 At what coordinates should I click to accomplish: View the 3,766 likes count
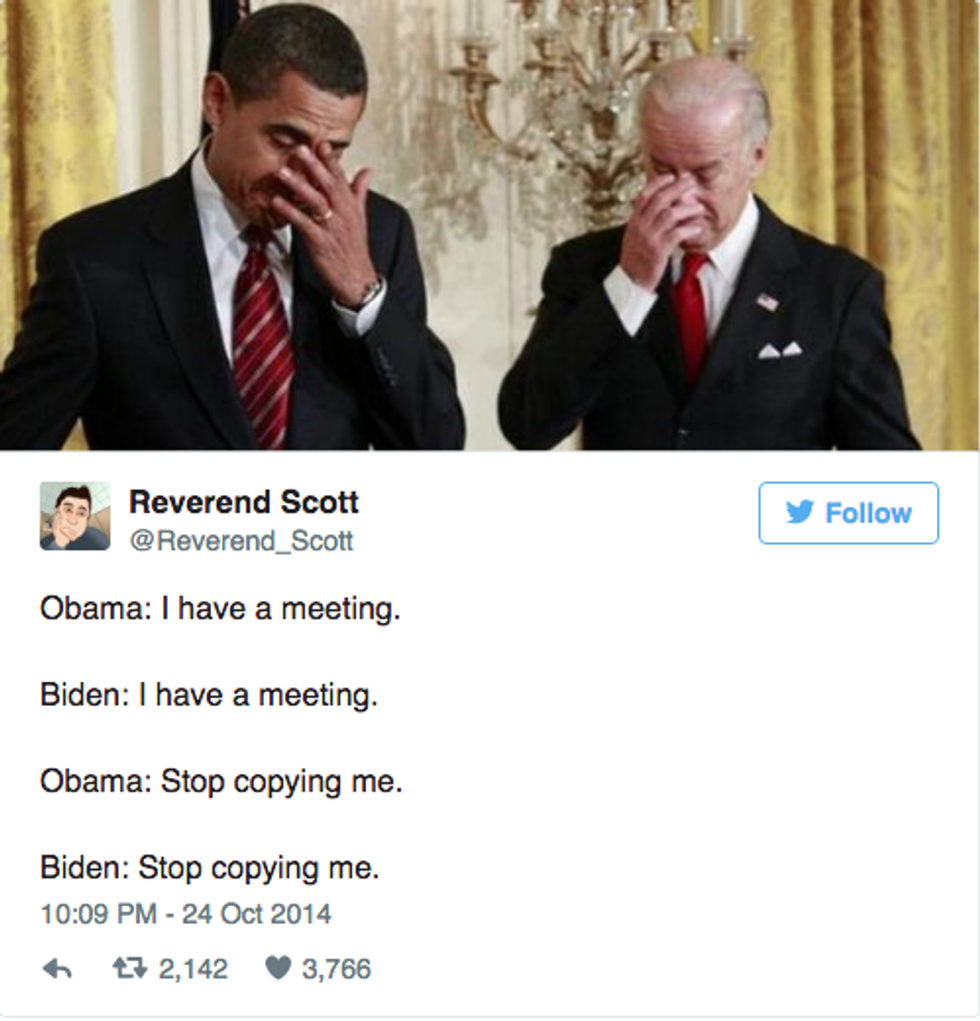[x=336, y=970]
